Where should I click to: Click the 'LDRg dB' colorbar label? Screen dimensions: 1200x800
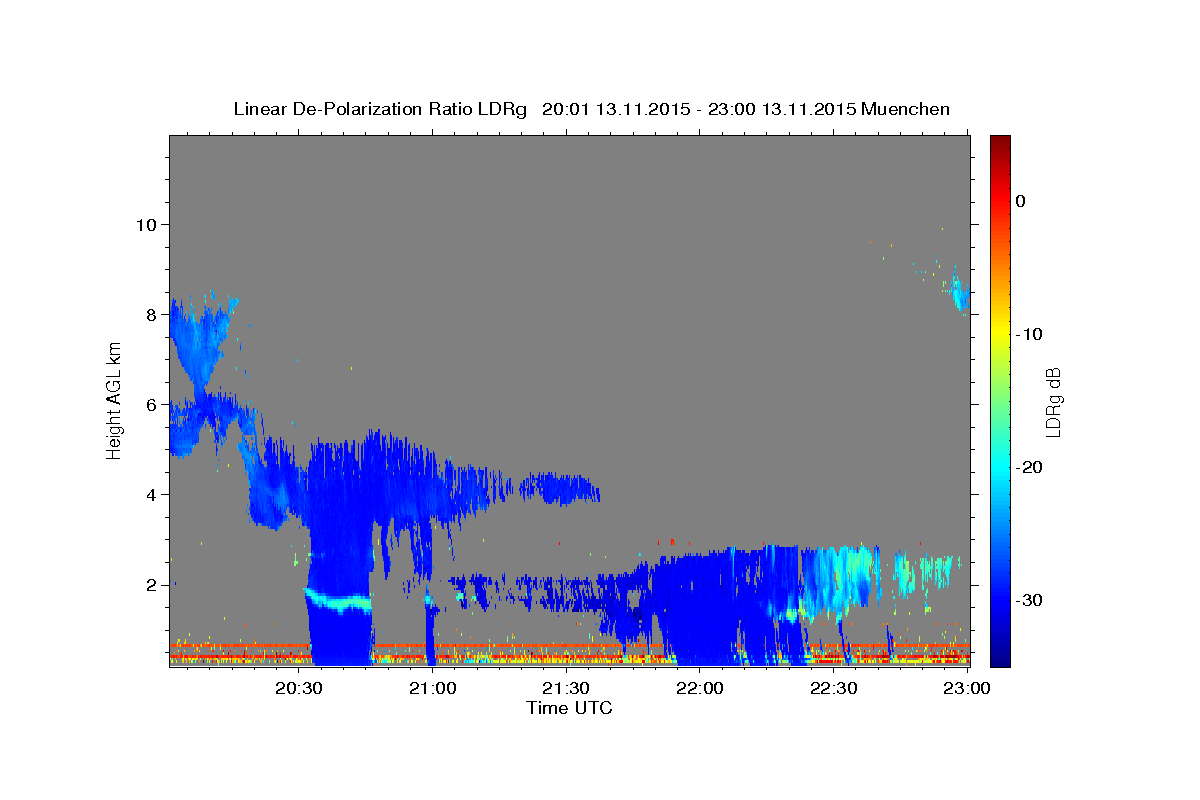[1052, 401]
